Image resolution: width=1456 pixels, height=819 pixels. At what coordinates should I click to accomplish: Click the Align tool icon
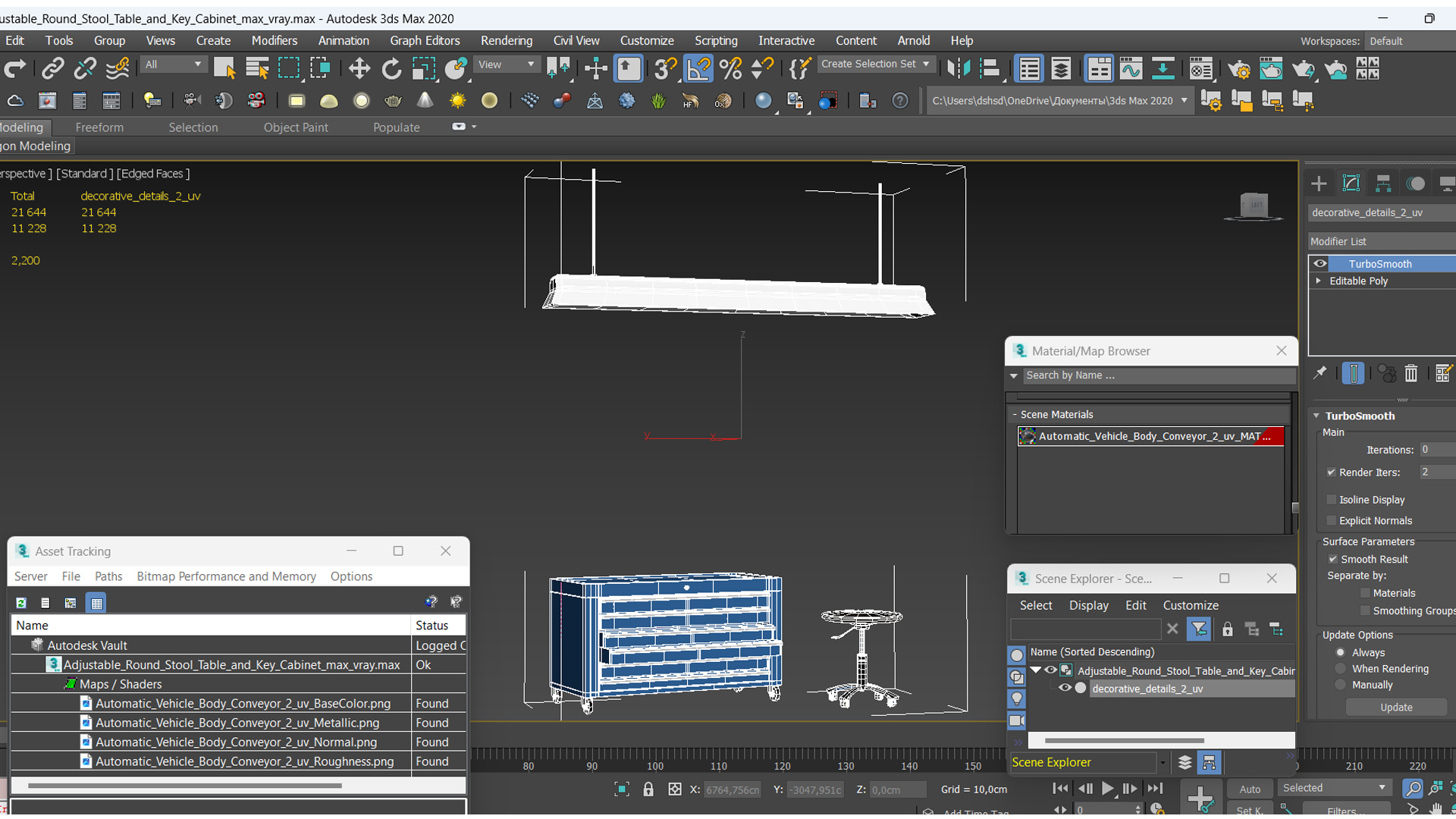[x=990, y=69]
